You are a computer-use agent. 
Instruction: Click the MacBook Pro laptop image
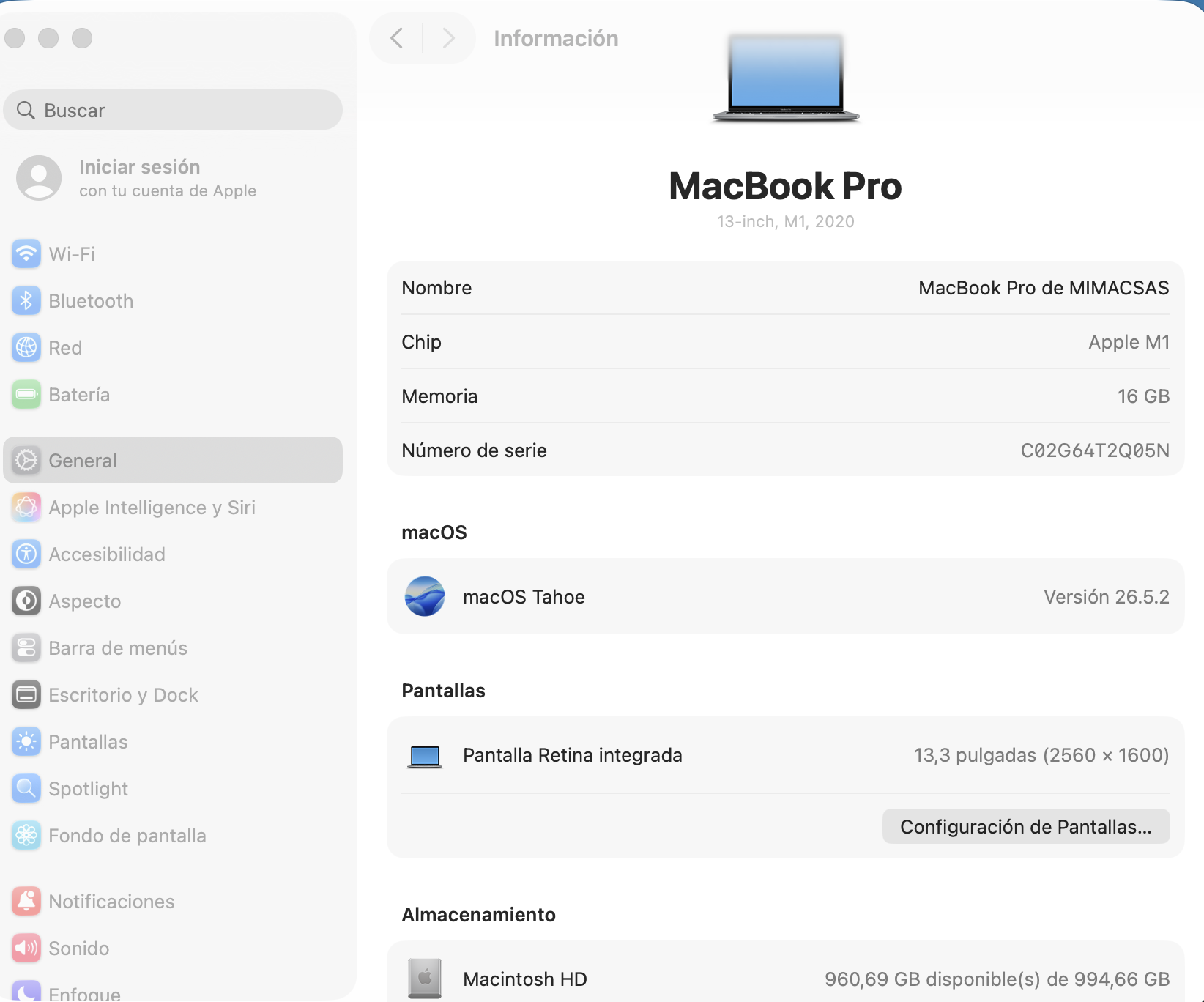[786, 78]
